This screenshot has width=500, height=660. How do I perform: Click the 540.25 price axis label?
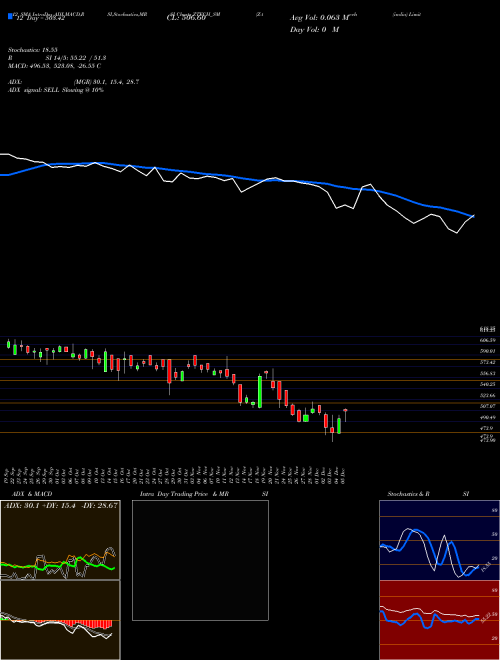[488, 384]
